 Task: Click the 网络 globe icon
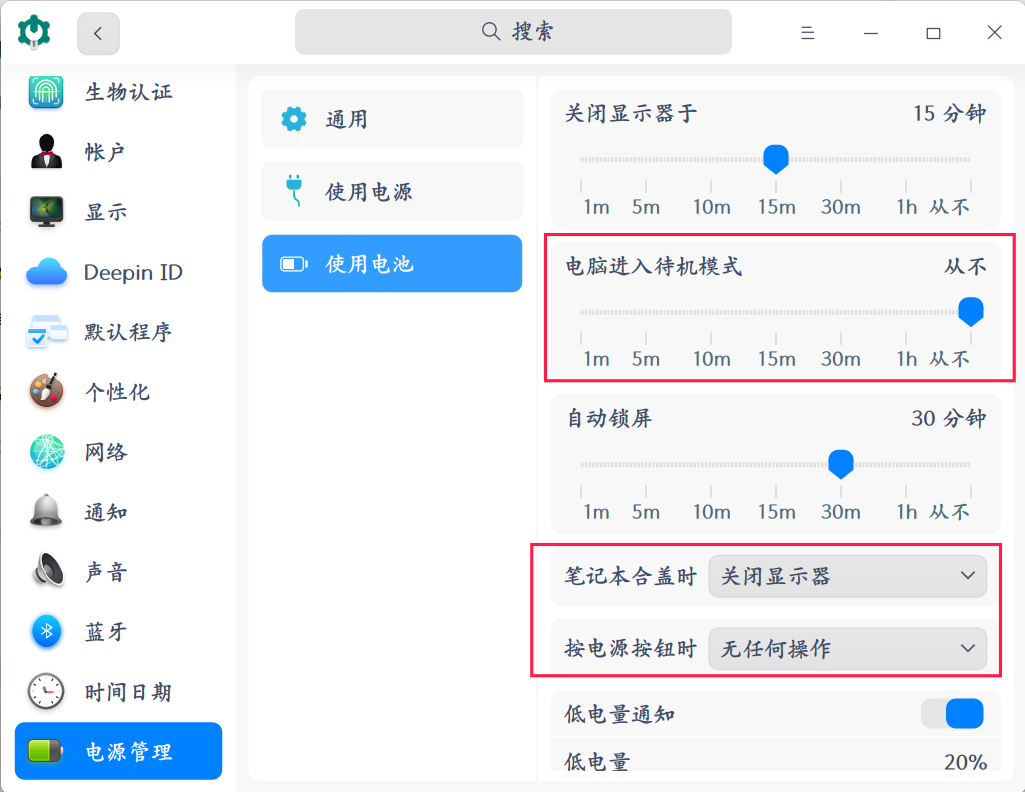pyautogui.click(x=46, y=452)
